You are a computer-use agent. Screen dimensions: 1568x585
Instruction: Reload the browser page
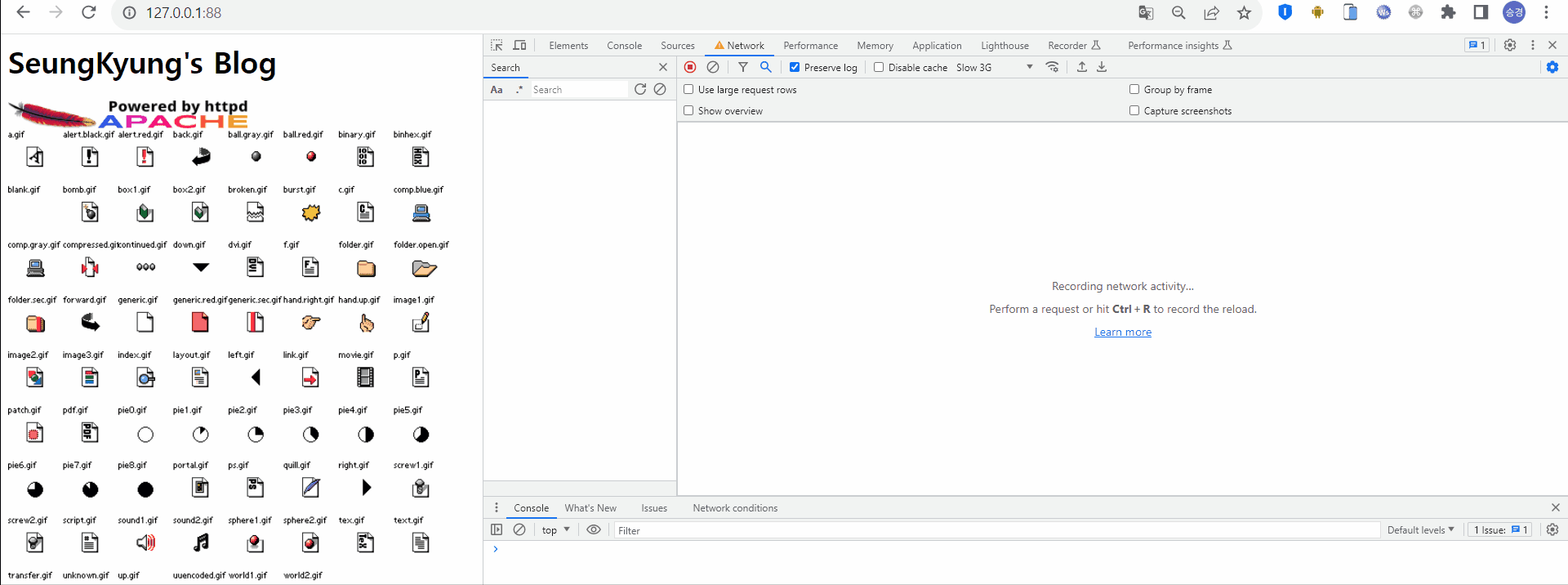click(x=89, y=12)
